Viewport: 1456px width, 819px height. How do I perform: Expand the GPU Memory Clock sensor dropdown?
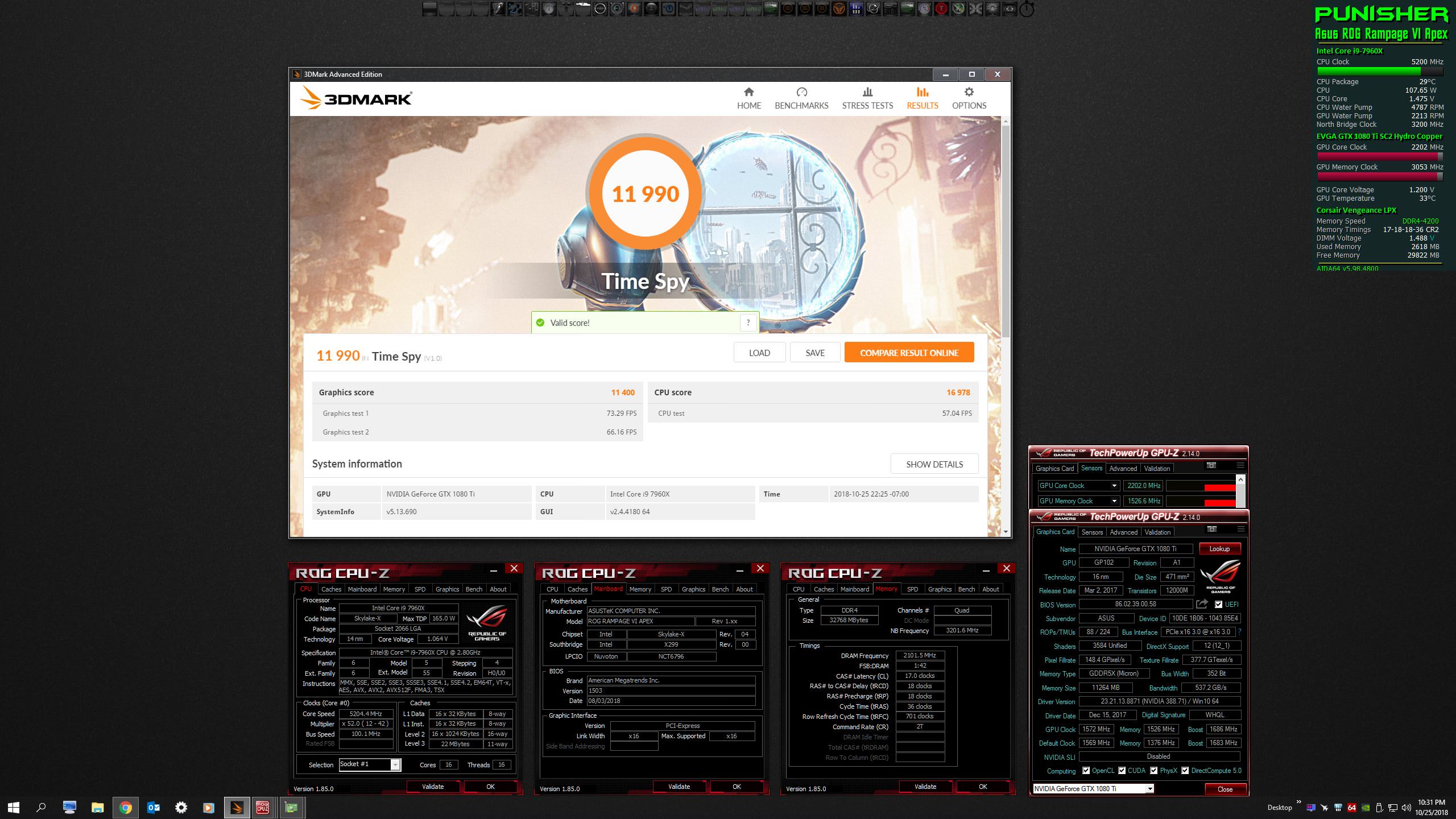pos(1114,501)
